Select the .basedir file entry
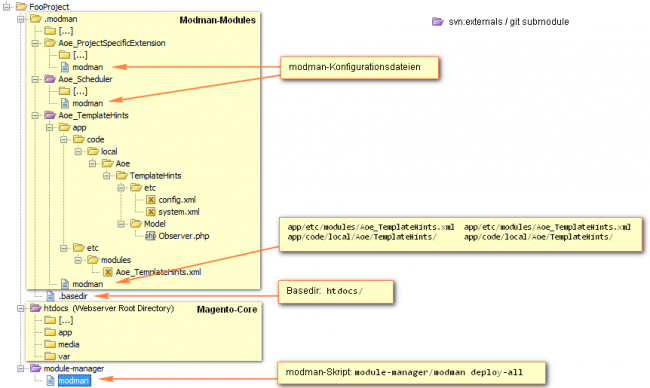This screenshot has width=650, height=388. (73, 296)
